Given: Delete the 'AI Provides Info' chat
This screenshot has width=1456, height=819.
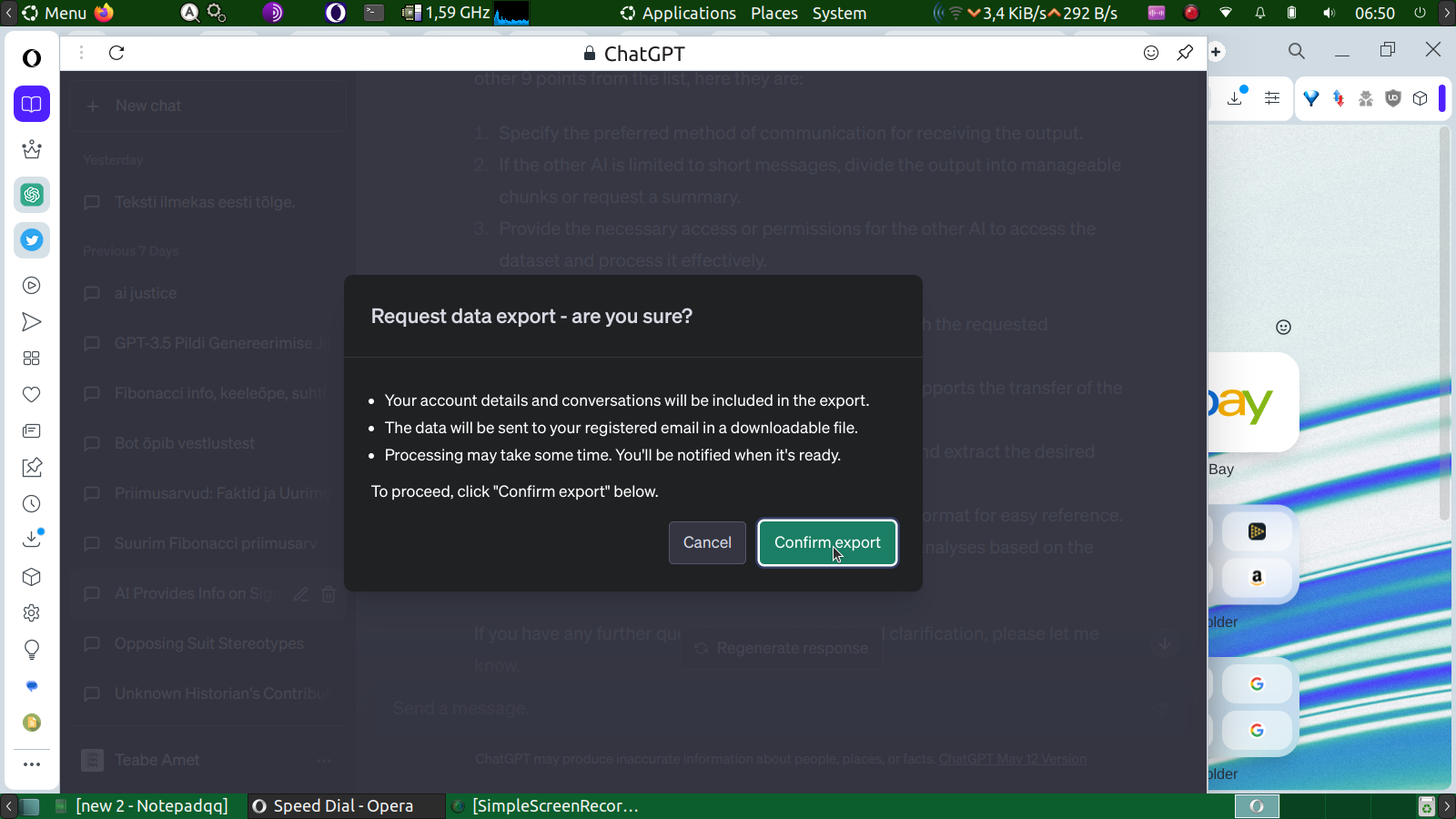Looking at the screenshot, I should click(329, 594).
